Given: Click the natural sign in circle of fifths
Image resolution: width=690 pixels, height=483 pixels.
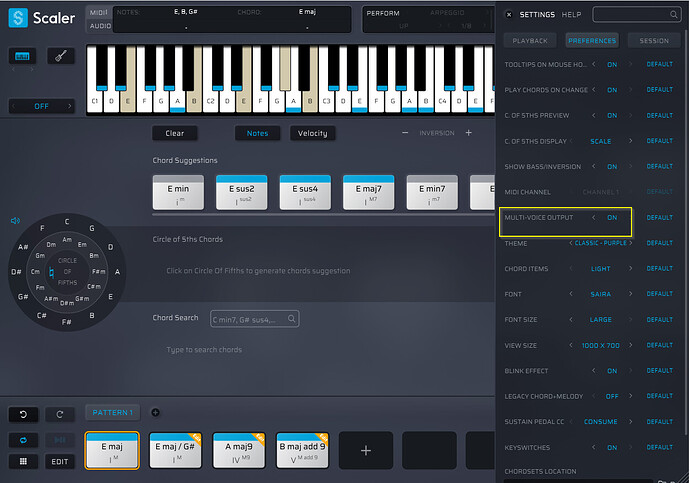Looking at the screenshot, I should 51,272.
